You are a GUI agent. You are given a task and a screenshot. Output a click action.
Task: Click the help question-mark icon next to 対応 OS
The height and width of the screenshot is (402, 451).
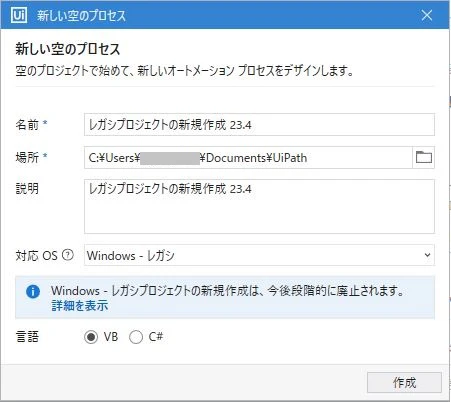coord(68,255)
